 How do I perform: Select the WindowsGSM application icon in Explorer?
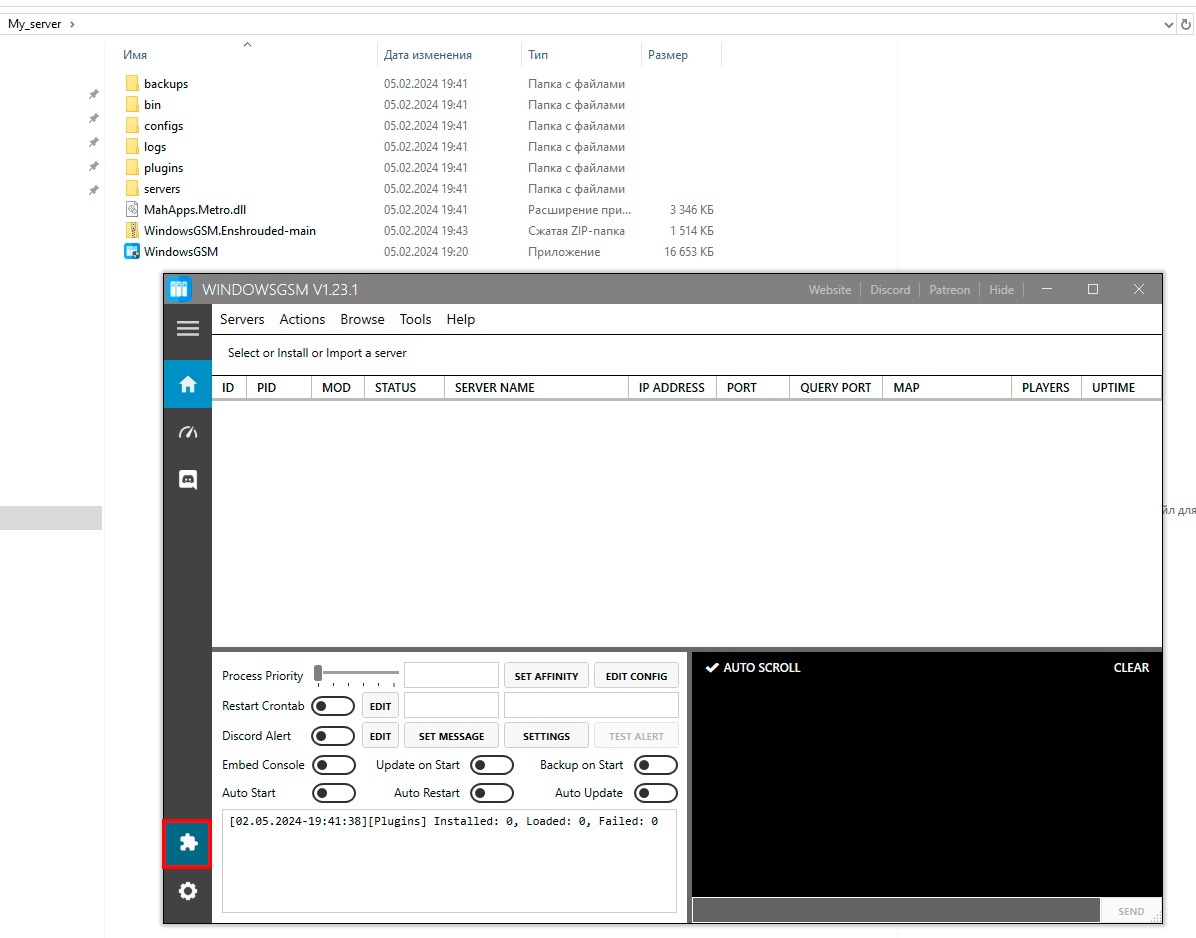click(x=132, y=251)
